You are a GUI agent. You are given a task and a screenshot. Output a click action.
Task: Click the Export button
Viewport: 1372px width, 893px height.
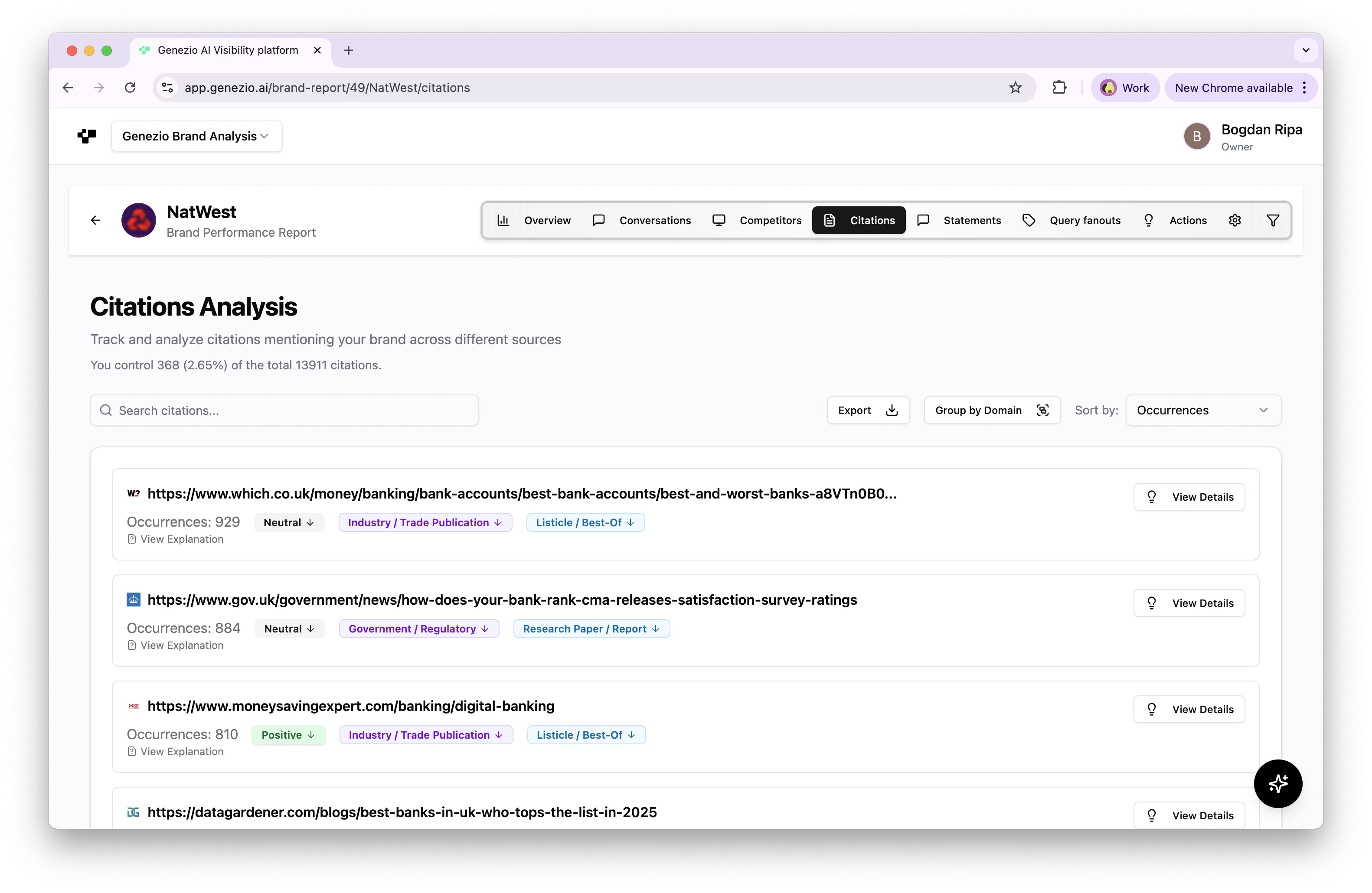pyautogui.click(x=868, y=410)
